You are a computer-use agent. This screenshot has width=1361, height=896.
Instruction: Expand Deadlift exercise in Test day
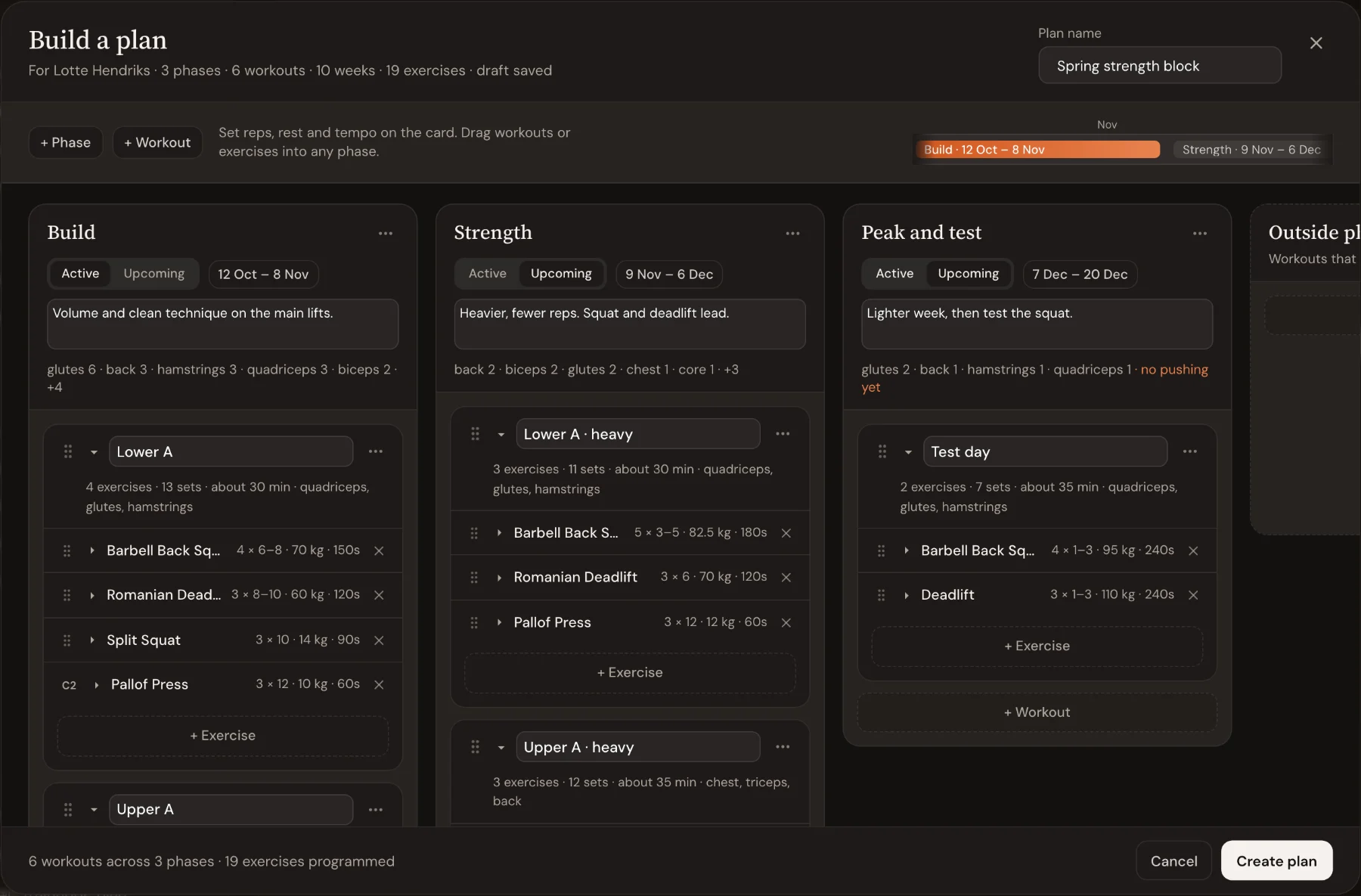pos(907,595)
